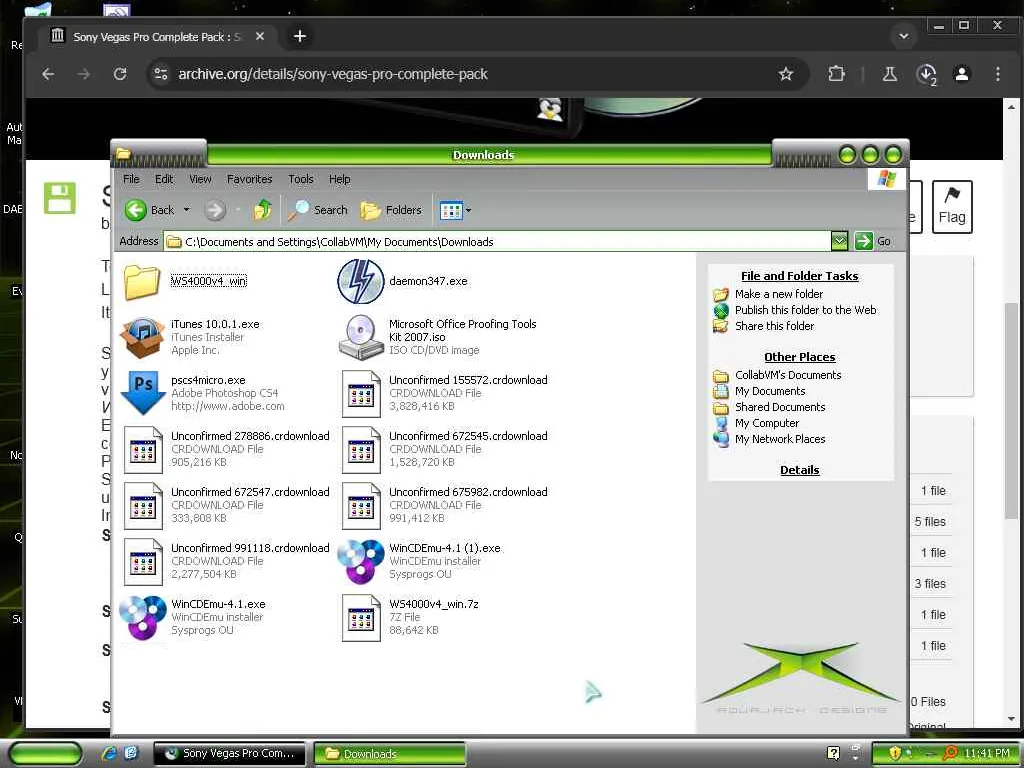Click the Flag button on archive.org page

(952, 207)
